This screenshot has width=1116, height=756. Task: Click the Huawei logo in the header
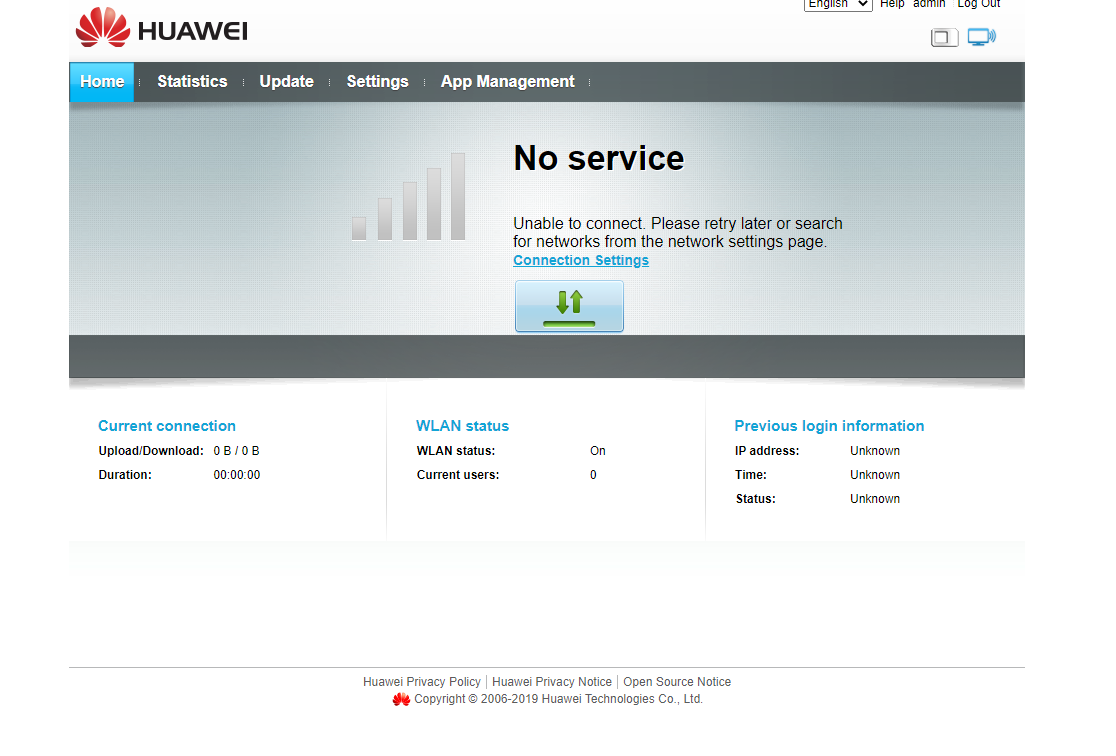click(161, 28)
